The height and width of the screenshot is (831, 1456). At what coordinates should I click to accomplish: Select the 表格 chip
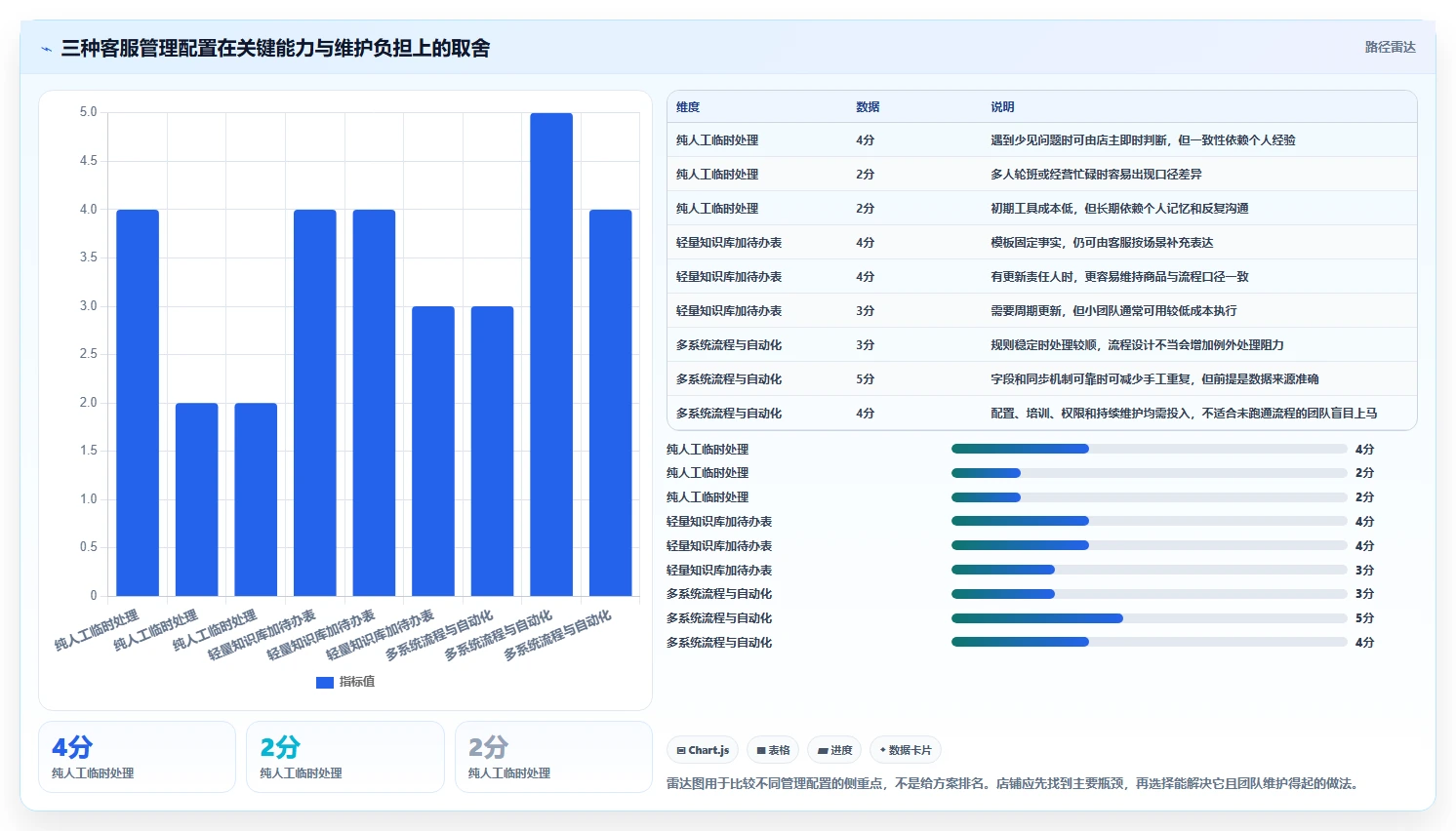773,750
